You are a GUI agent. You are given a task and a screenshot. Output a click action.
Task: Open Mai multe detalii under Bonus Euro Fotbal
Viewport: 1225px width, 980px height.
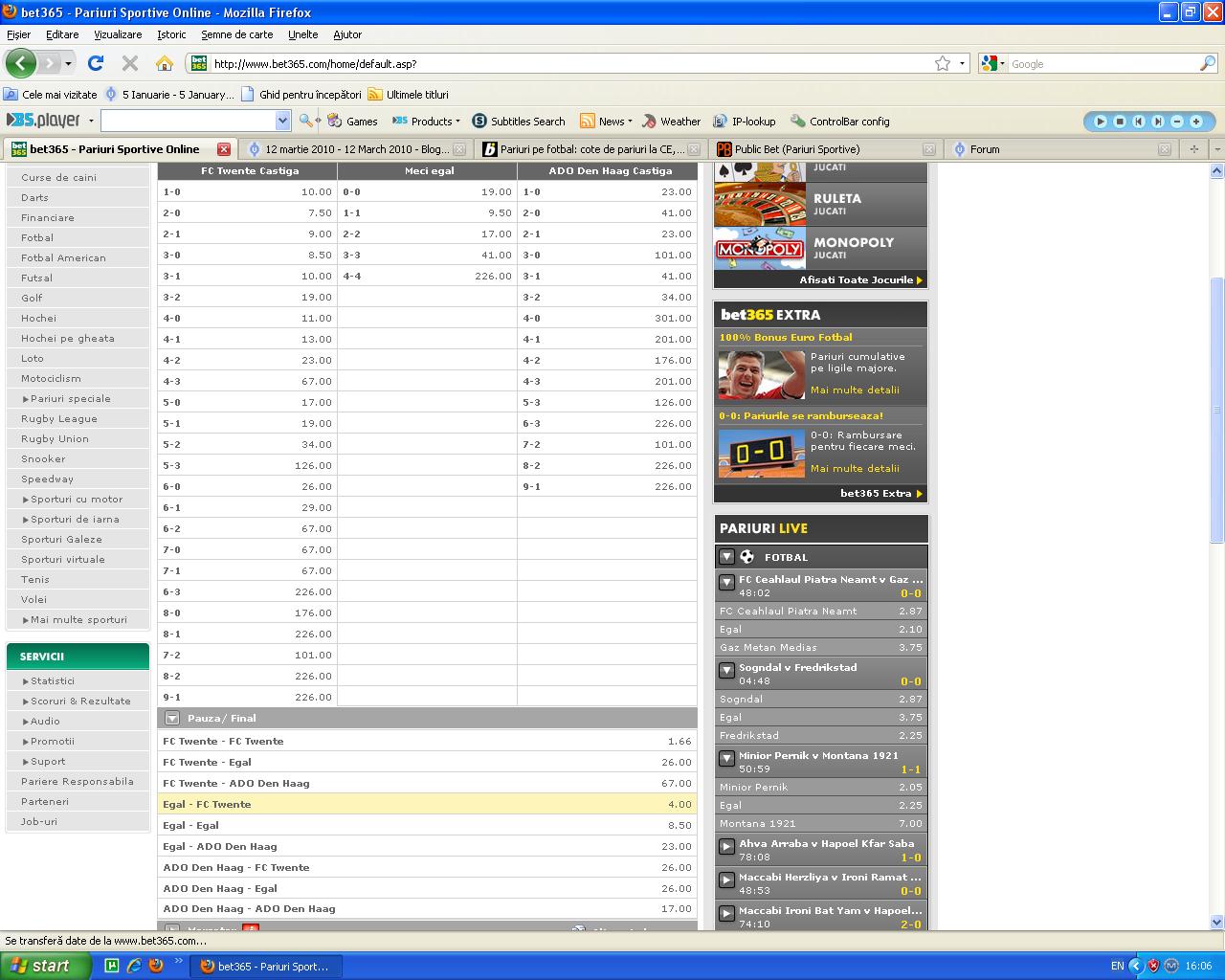tap(855, 390)
